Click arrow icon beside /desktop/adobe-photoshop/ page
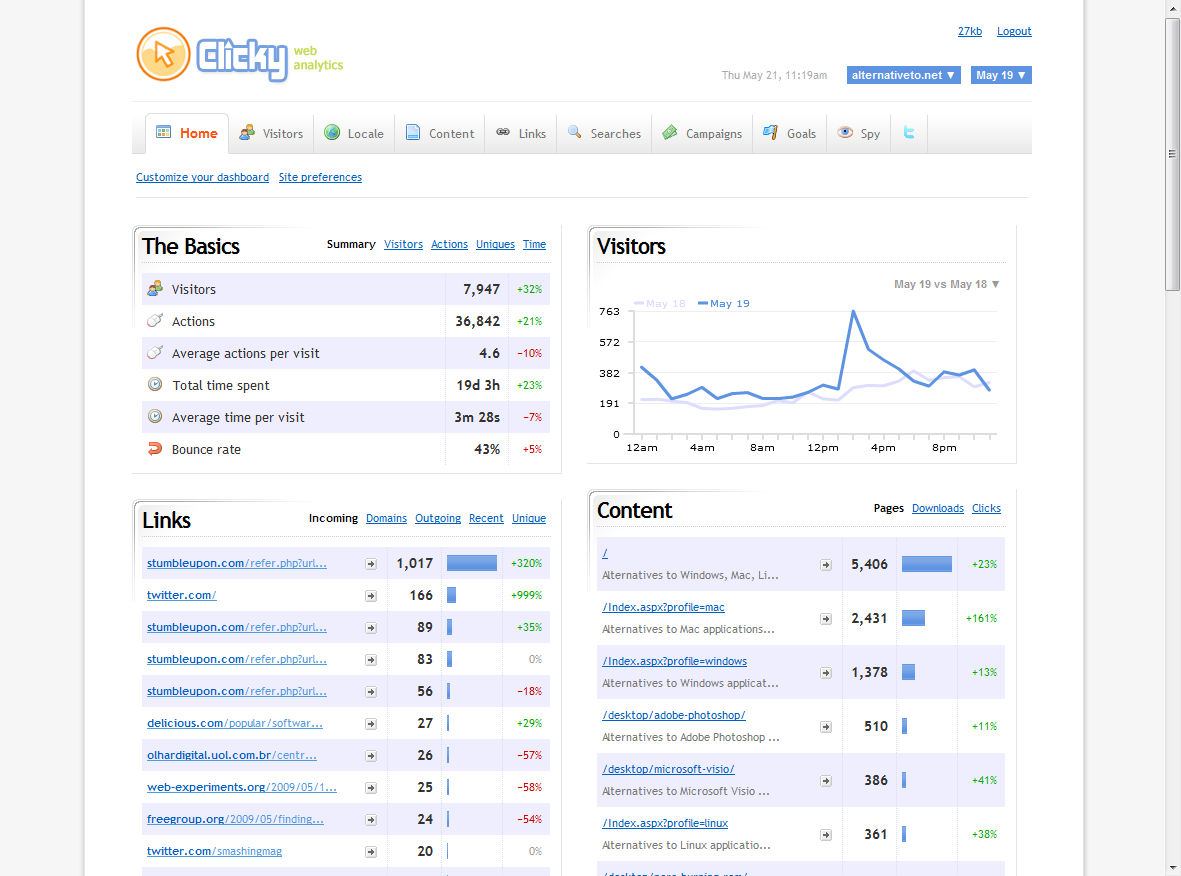 (825, 727)
